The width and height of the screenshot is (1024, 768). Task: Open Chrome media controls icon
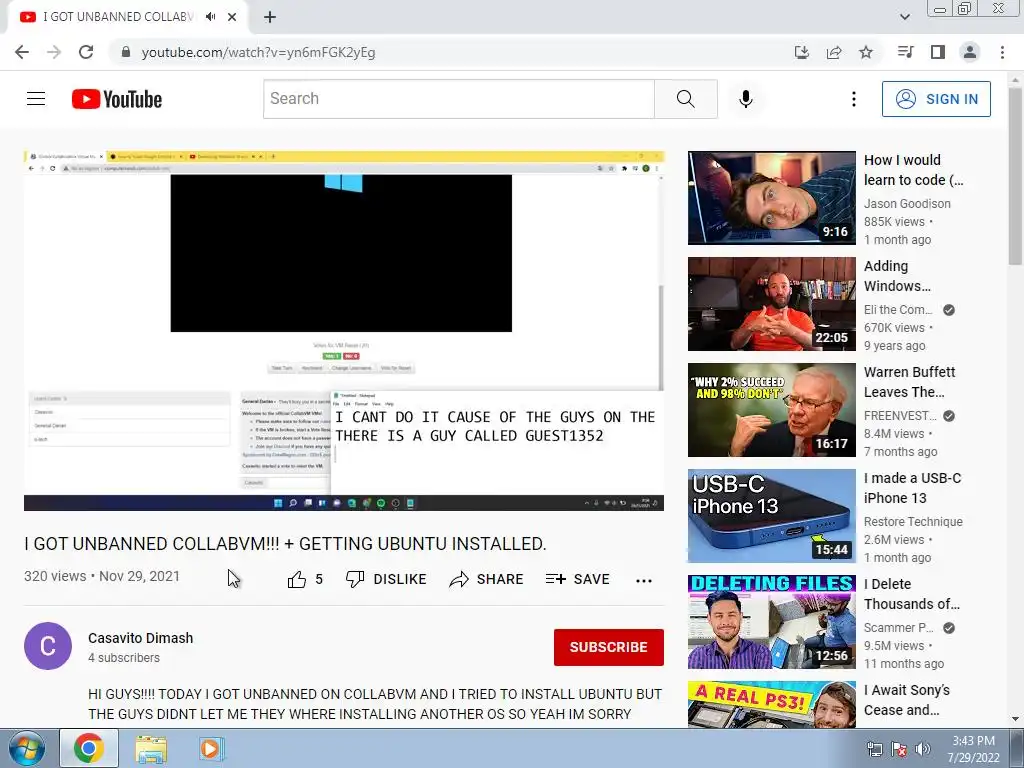click(905, 52)
